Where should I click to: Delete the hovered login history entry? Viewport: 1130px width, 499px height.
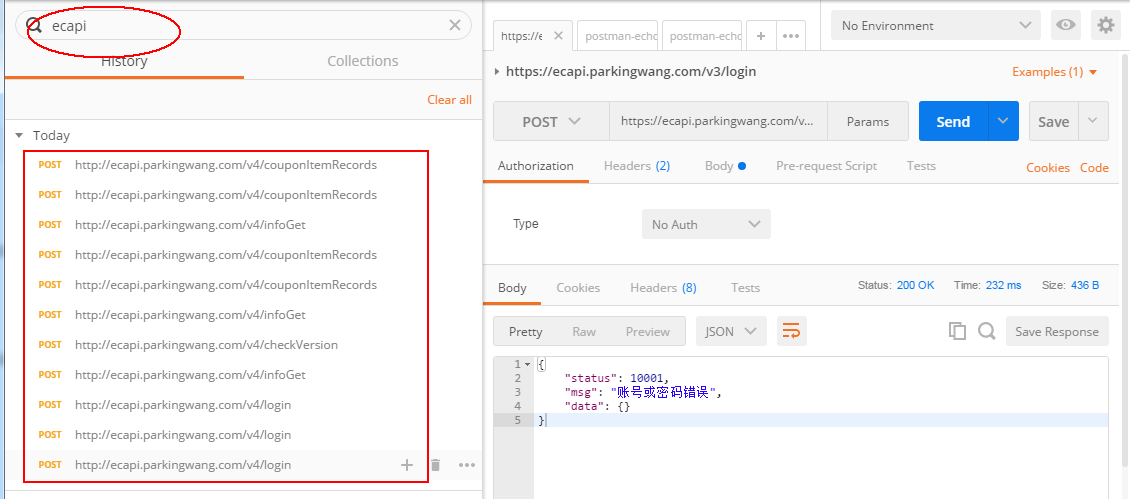click(x=435, y=465)
